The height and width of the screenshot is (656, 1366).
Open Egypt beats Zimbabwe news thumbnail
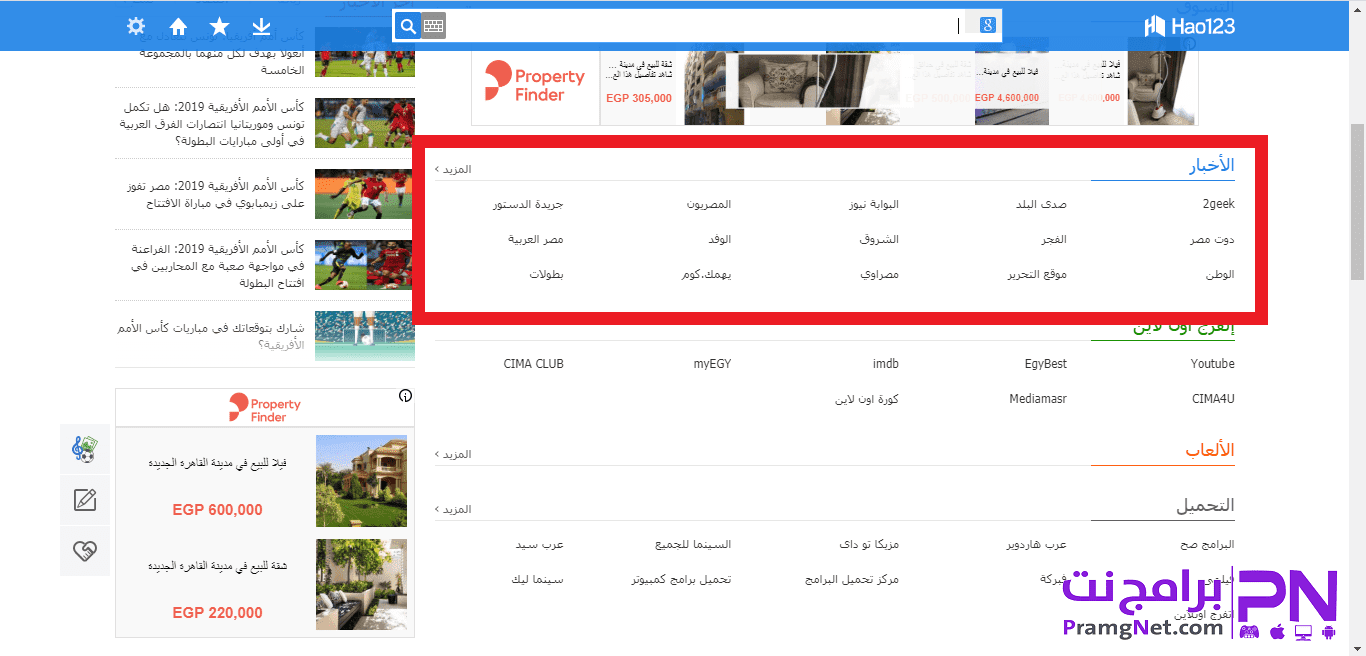point(365,194)
